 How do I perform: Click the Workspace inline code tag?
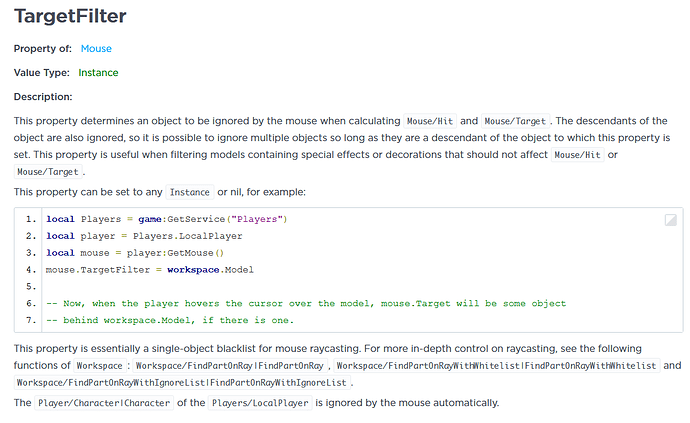[x=99, y=366]
